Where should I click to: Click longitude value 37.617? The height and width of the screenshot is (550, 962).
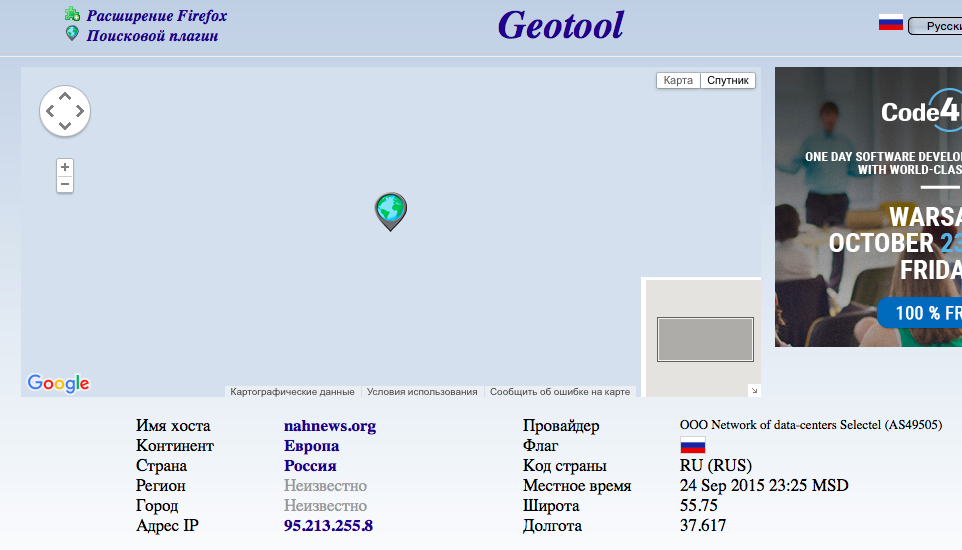(702, 525)
